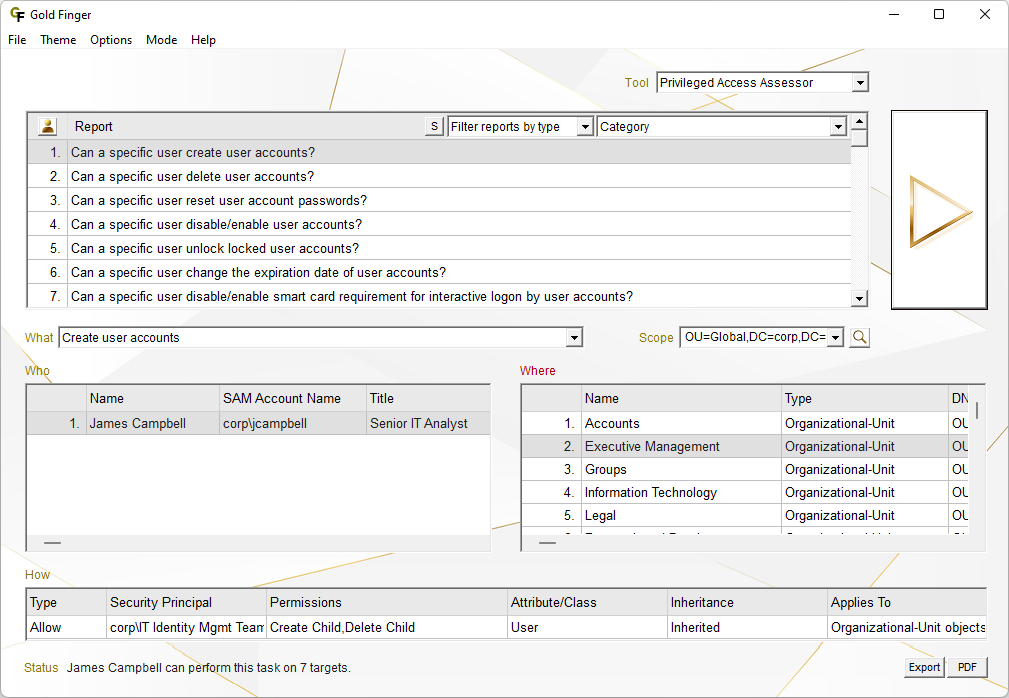Select Information Technology in Where table

coord(745,492)
